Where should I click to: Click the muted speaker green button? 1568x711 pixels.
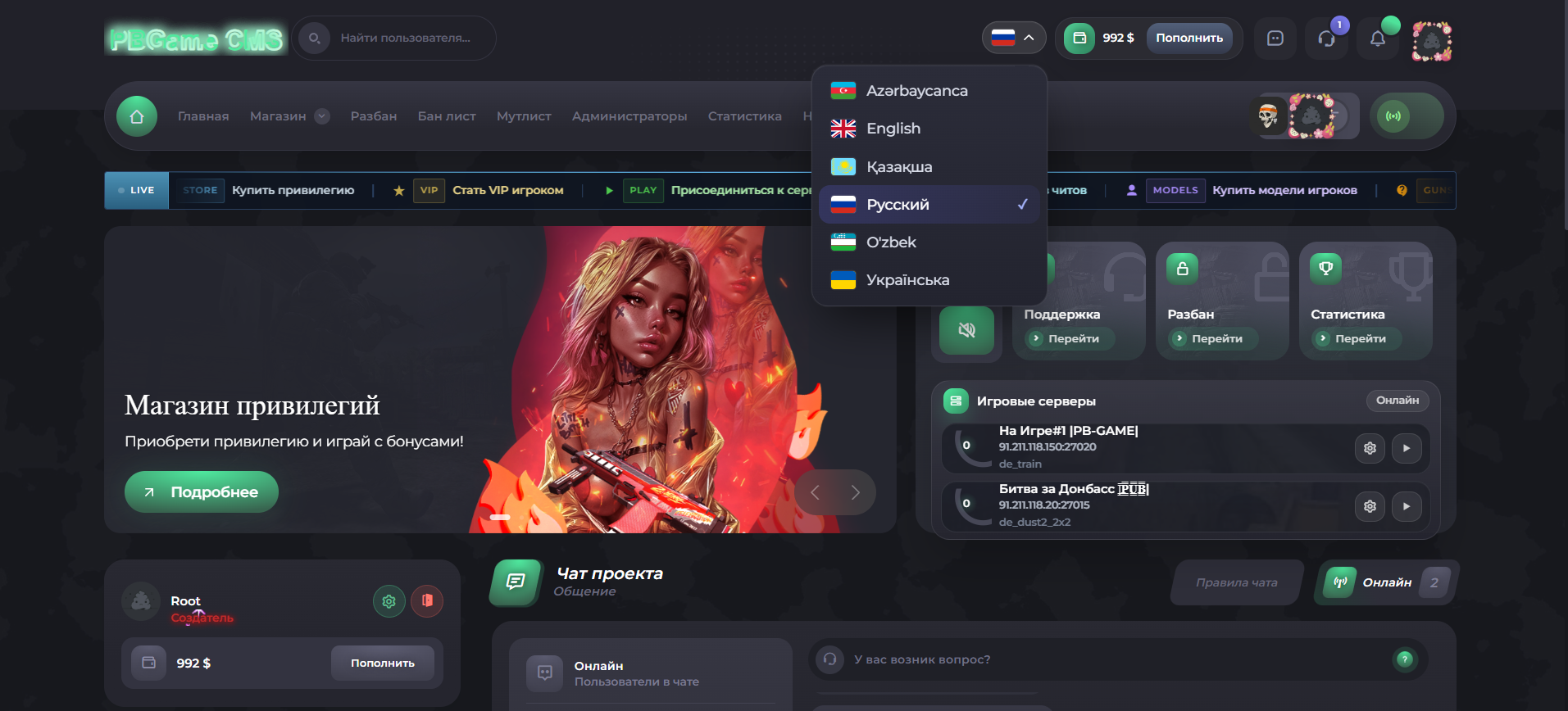[967, 330]
